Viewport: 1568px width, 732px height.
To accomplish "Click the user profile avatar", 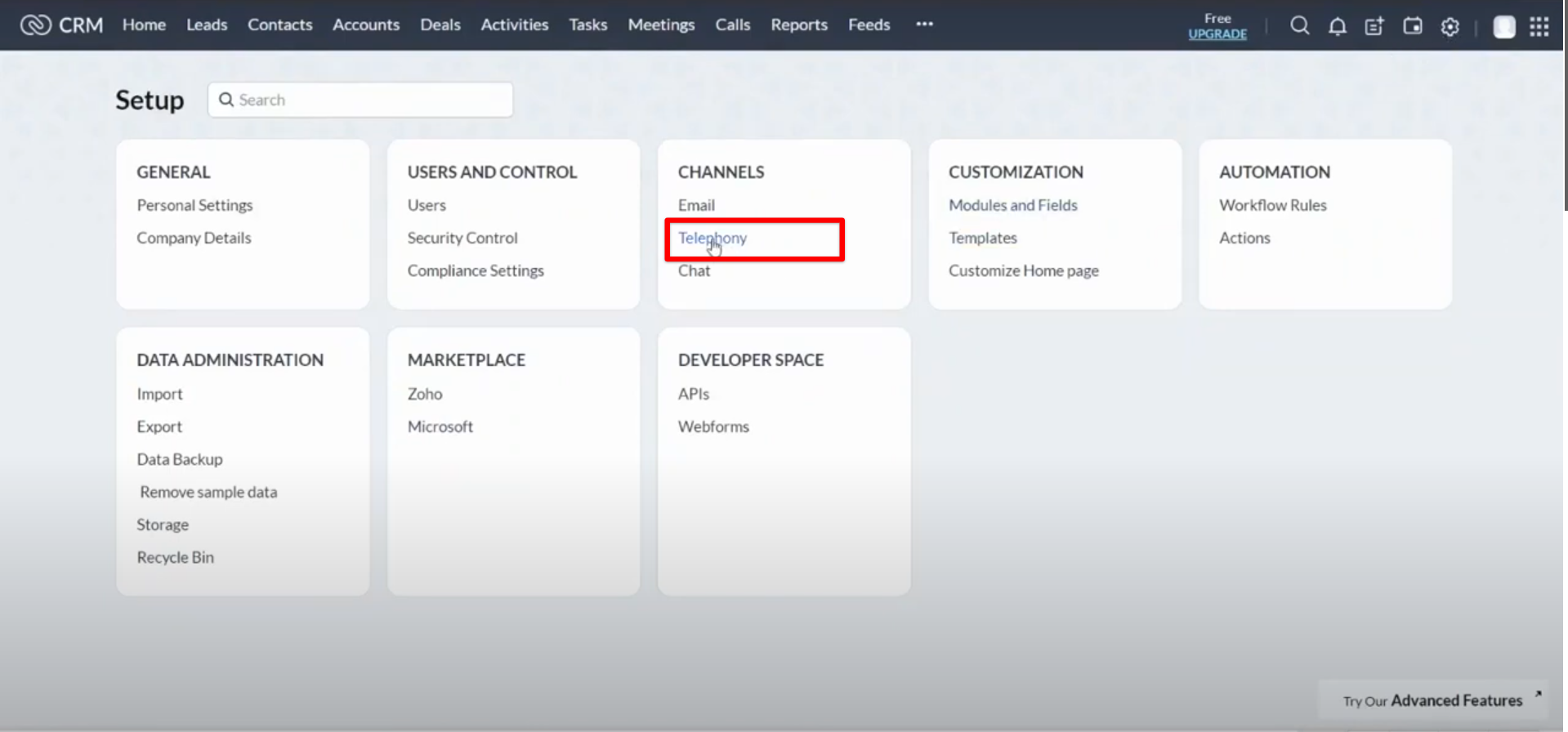I will pyautogui.click(x=1504, y=27).
